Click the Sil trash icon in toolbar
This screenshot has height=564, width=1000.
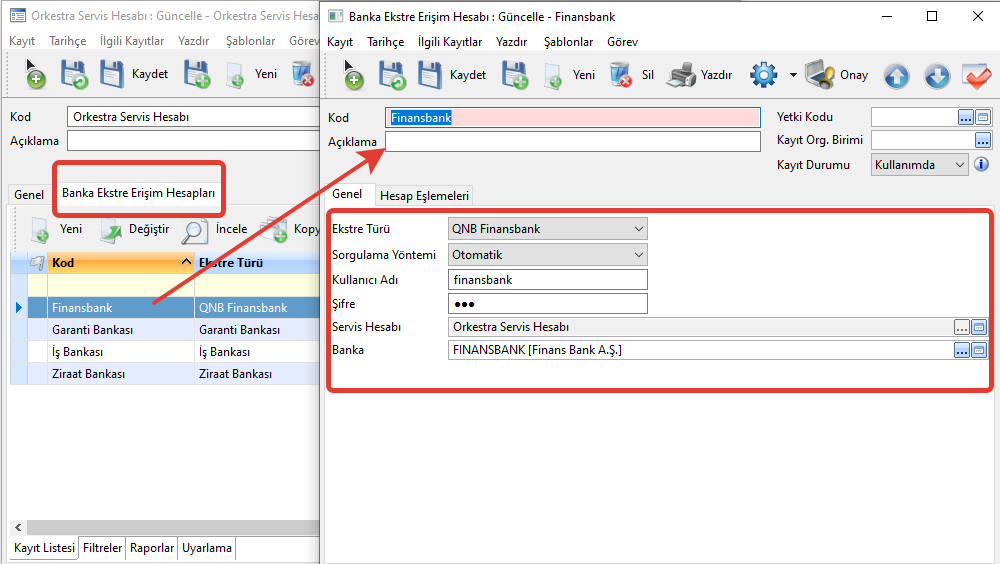621,75
